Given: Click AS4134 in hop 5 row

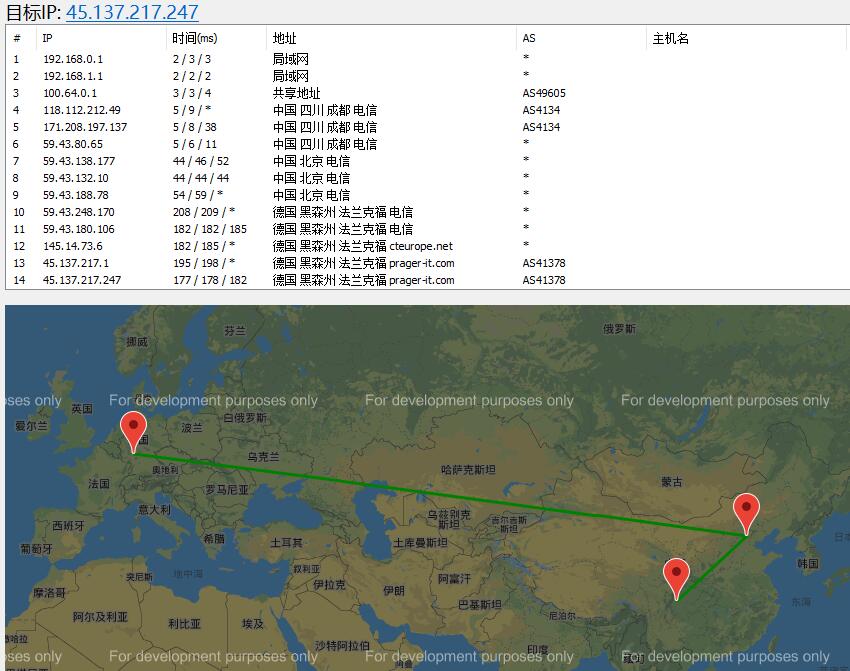Looking at the screenshot, I should tap(541, 127).
